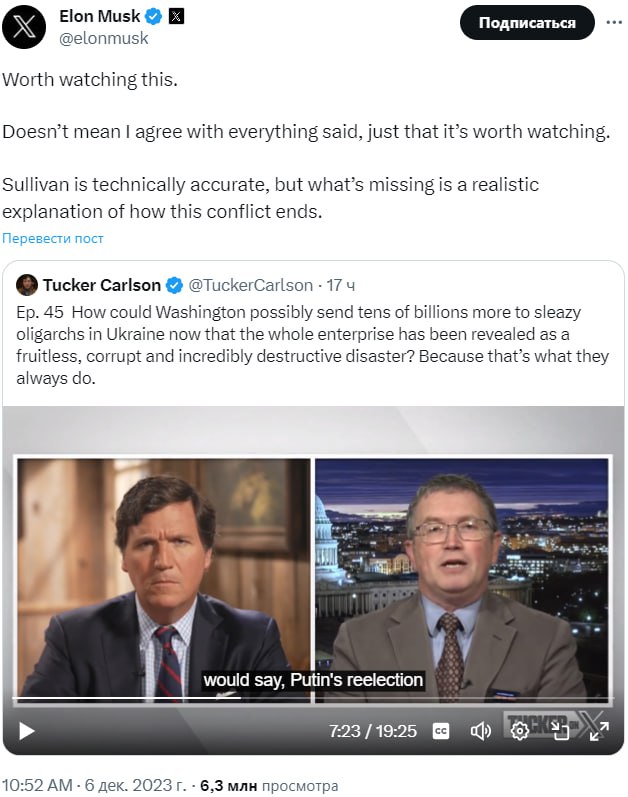The height and width of the screenshot is (797, 628).
Task: Open video settings gear icon
Action: 519,731
